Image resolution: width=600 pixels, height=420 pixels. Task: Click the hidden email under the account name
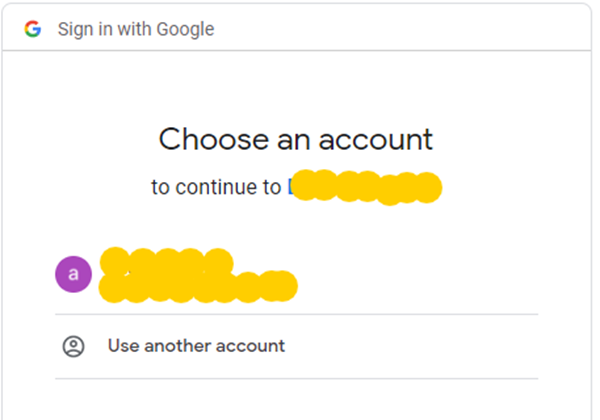pos(198,286)
